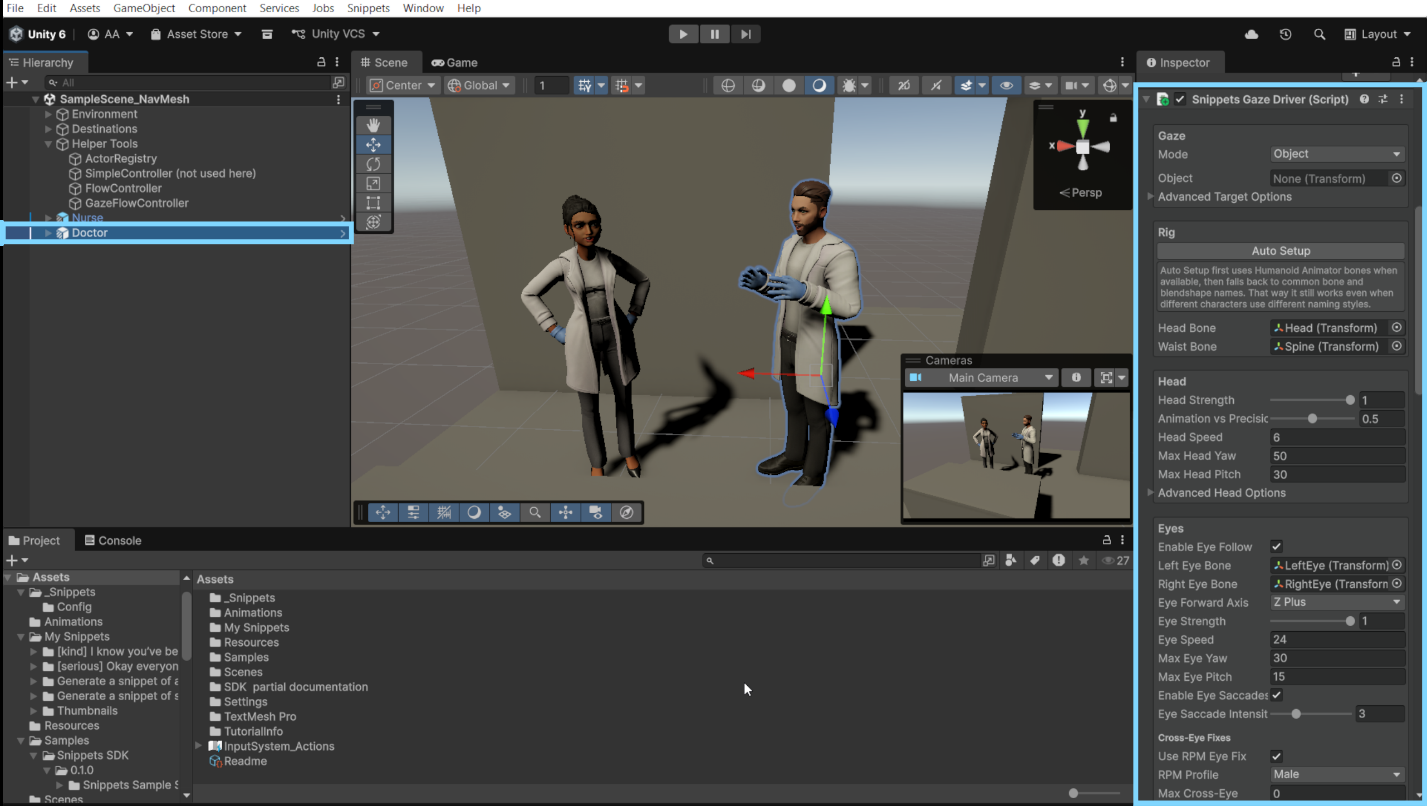Select wireframe draw mode globe icon

tap(728, 86)
